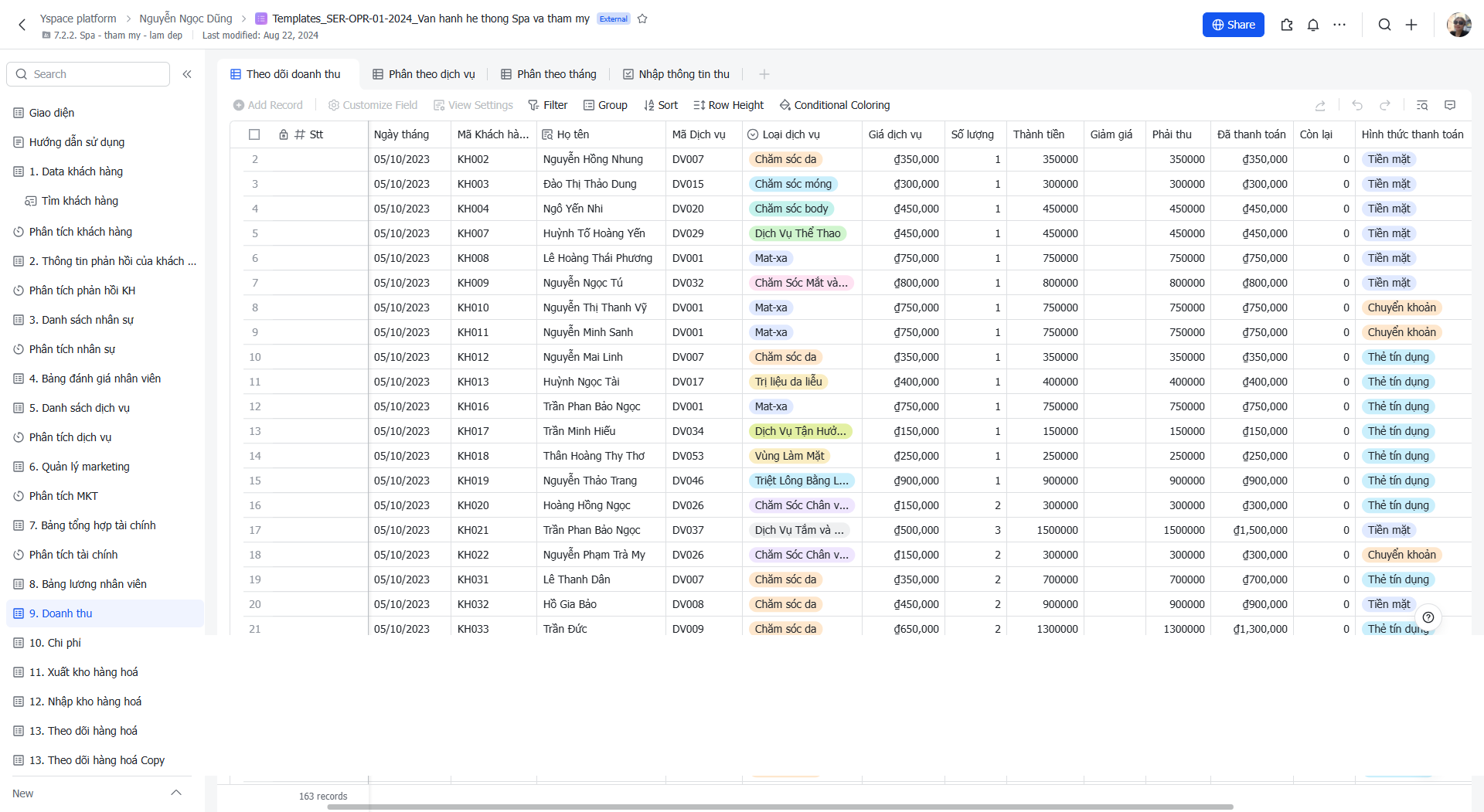Image resolution: width=1484 pixels, height=812 pixels.
Task: Toggle the select-all rows checkbox
Action: (x=254, y=134)
